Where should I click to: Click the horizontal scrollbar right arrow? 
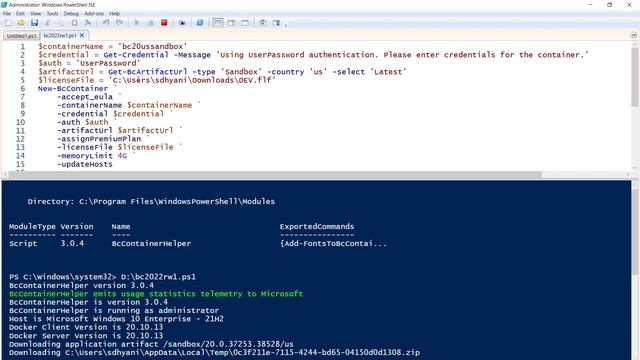(x=628, y=174)
